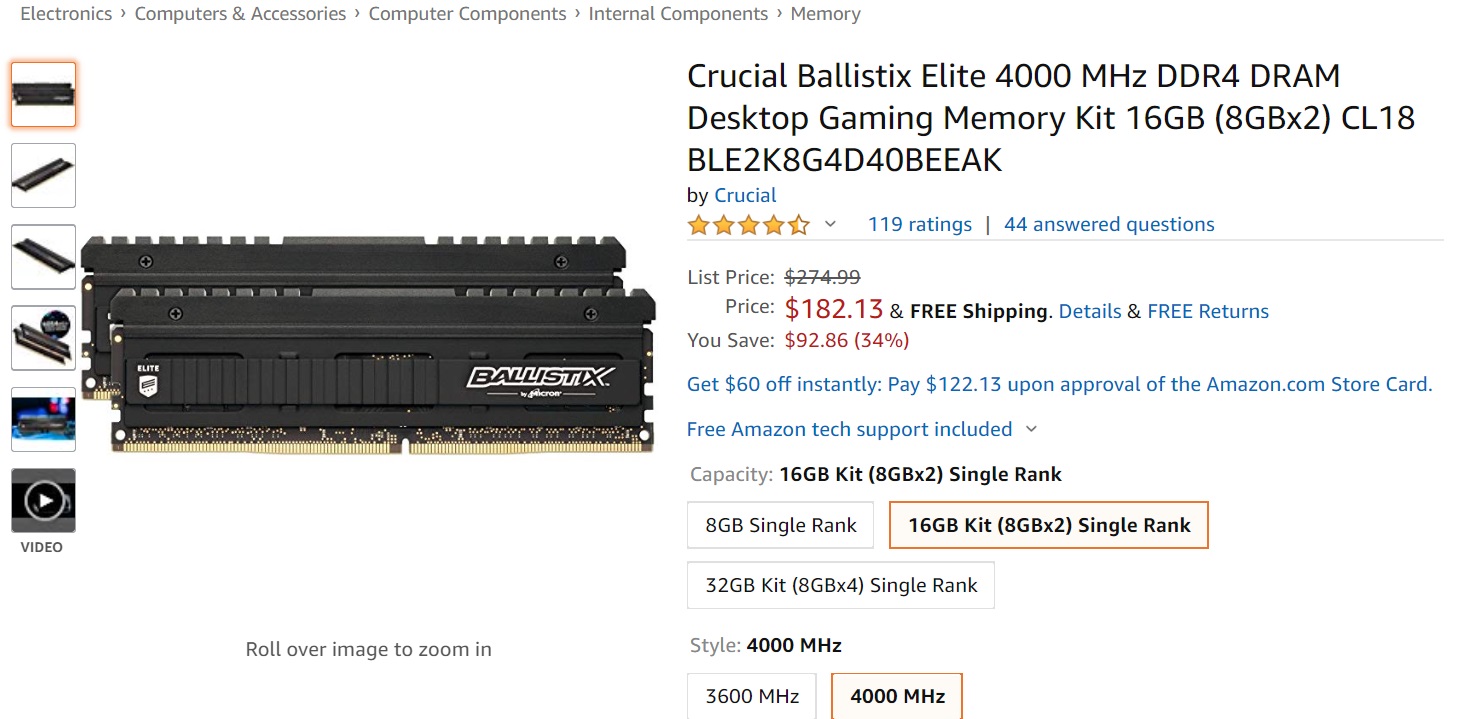Viewport: 1464px width, 719px height.
Task: Click the main Ballistix product image
Action: tap(368, 345)
